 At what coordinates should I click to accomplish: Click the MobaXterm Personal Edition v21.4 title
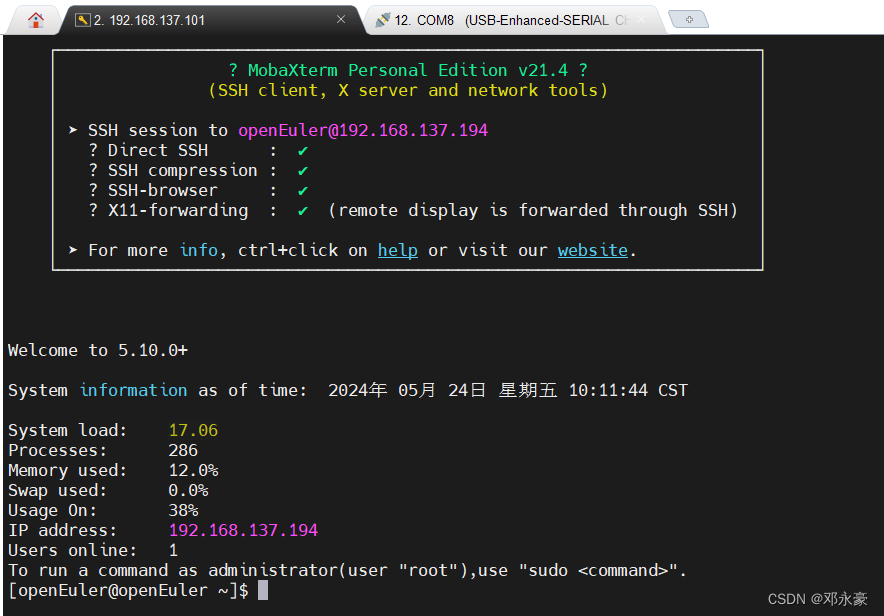pyautogui.click(x=408, y=70)
